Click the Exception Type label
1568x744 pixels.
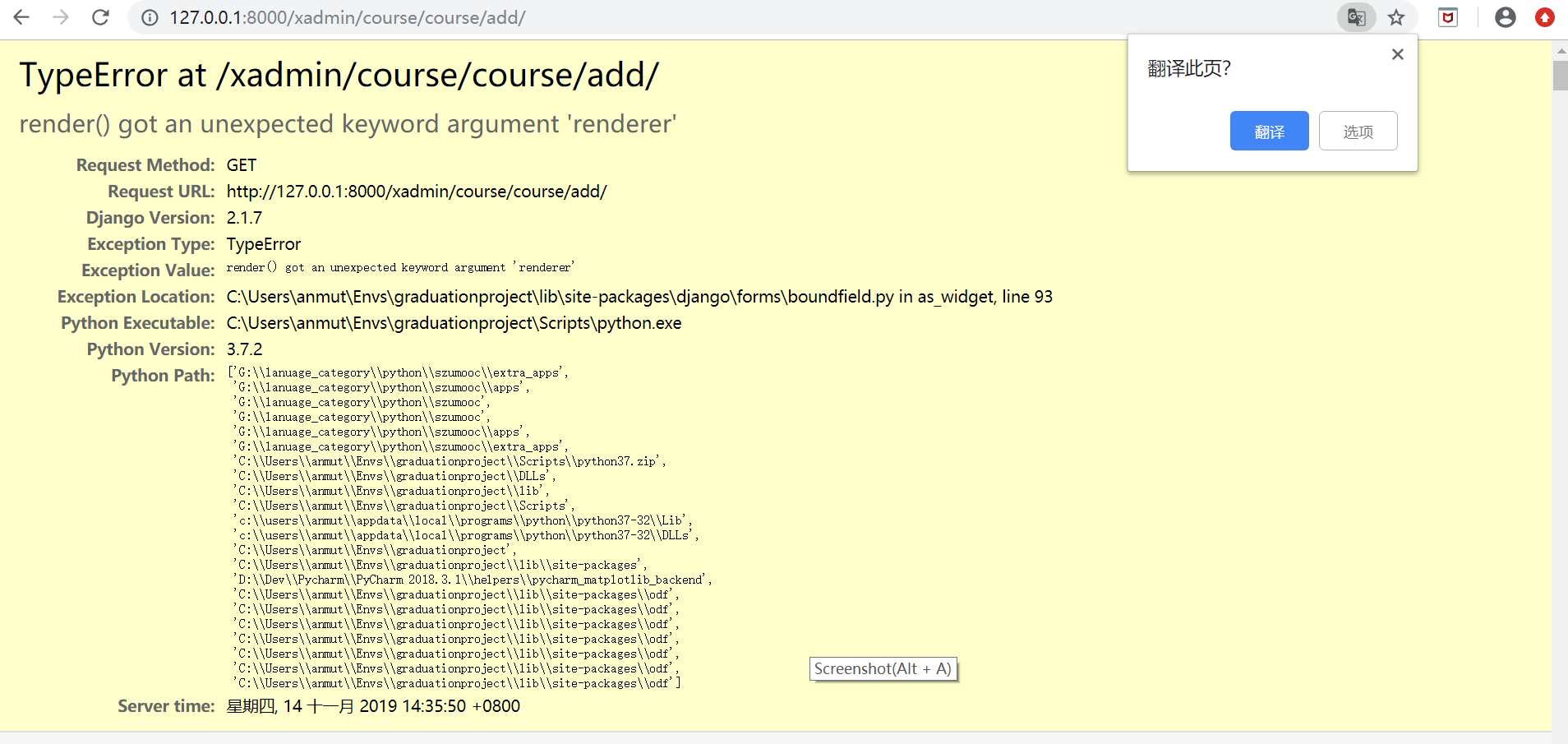151,244
